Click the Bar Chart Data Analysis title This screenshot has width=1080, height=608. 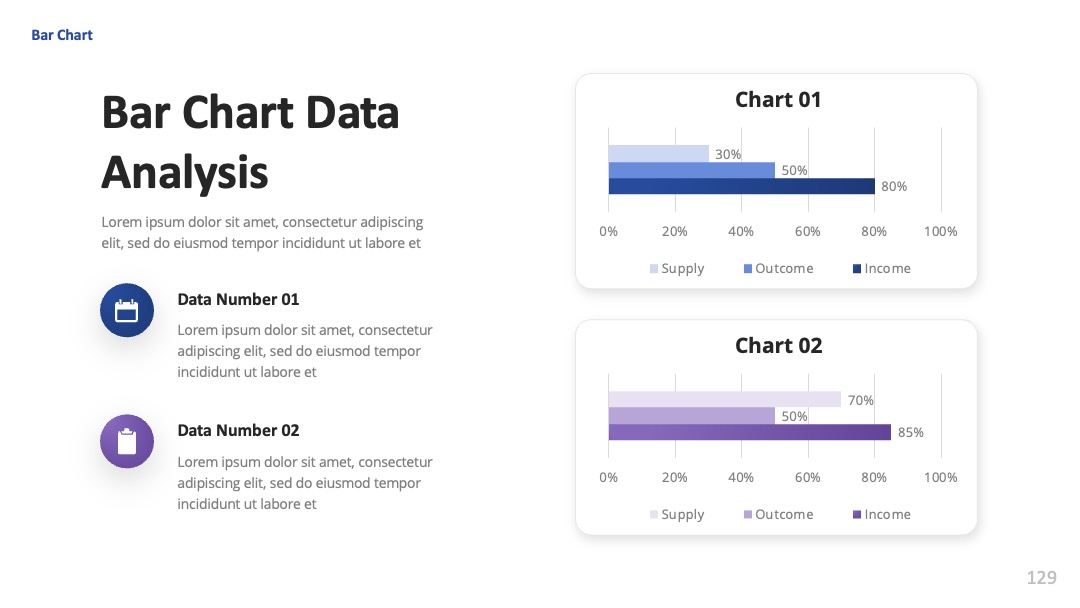coord(250,142)
